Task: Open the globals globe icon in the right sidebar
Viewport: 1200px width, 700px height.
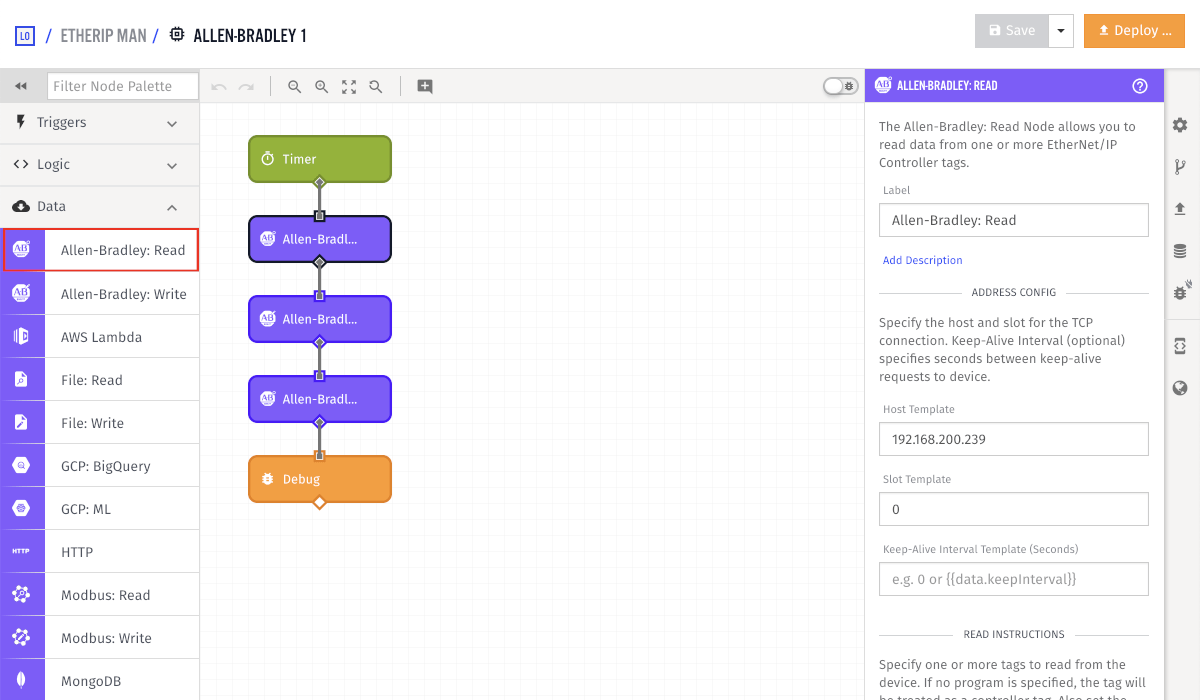Action: [1180, 388]
